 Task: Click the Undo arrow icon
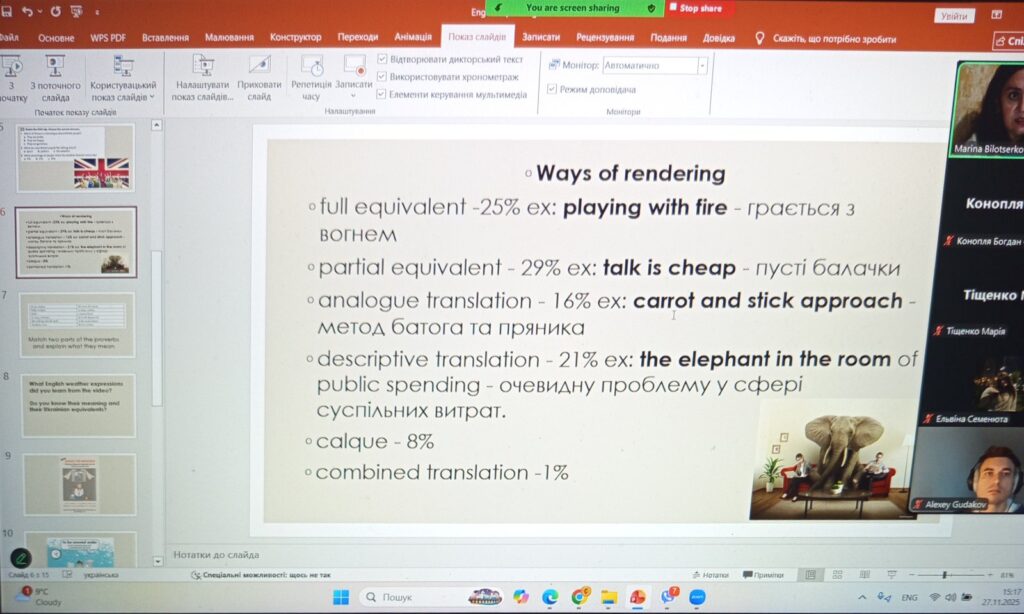(x=28, y=12)
